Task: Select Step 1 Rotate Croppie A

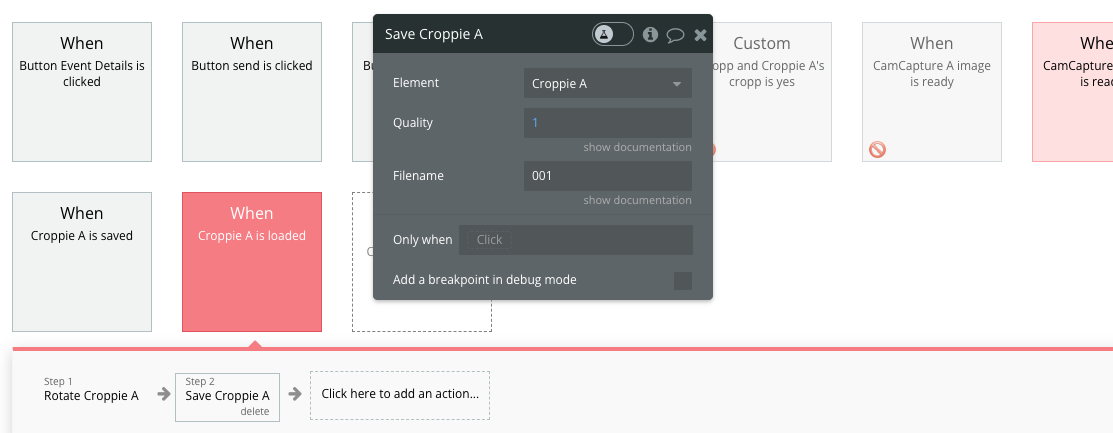Action: [91, 390]
